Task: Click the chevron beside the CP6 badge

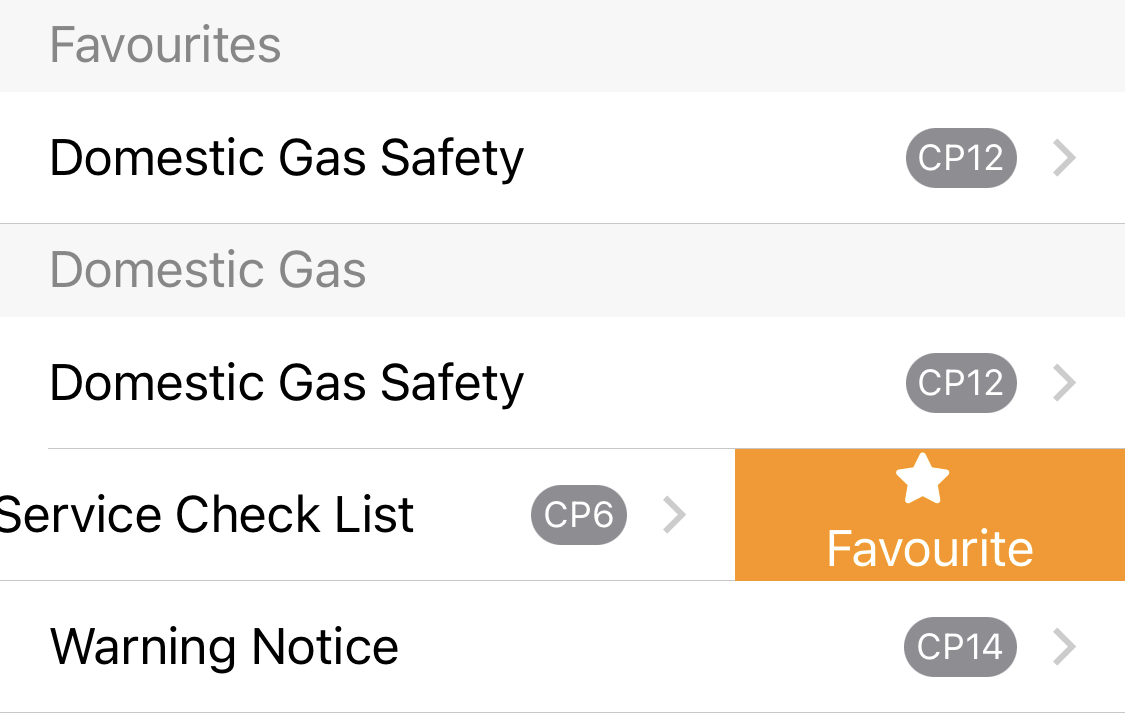Action: (674, 514)
